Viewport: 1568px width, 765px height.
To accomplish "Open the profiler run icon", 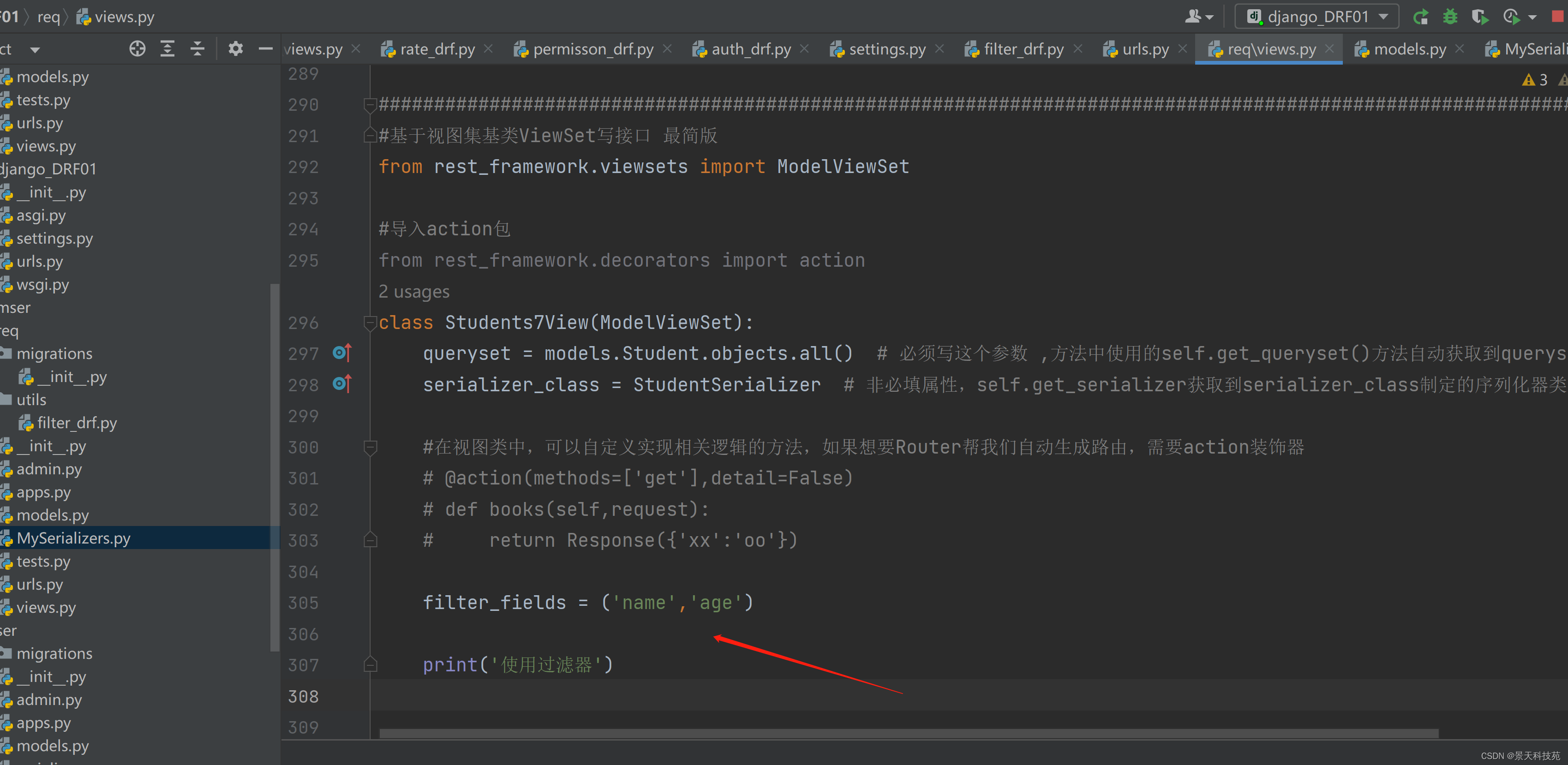I will point(1512,17).
